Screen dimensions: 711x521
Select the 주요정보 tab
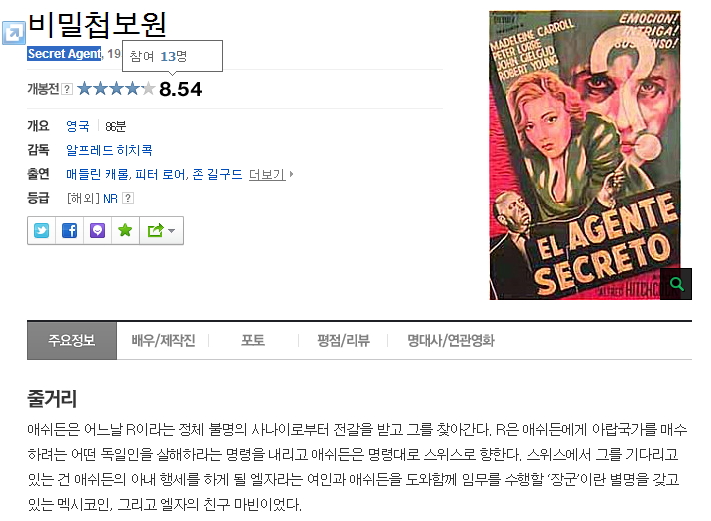[72, 341]
